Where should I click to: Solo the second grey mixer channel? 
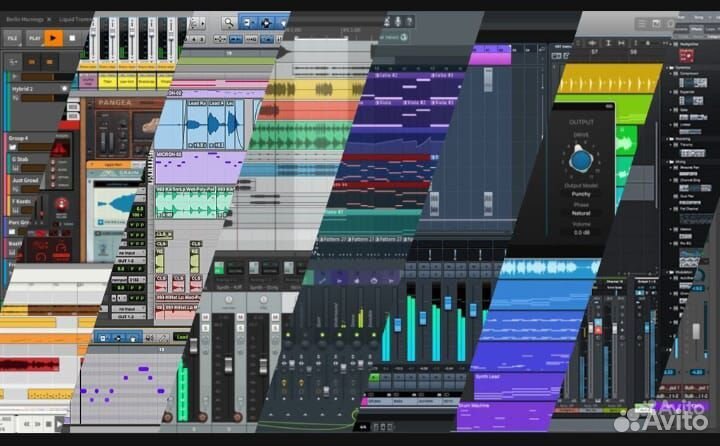240,328
